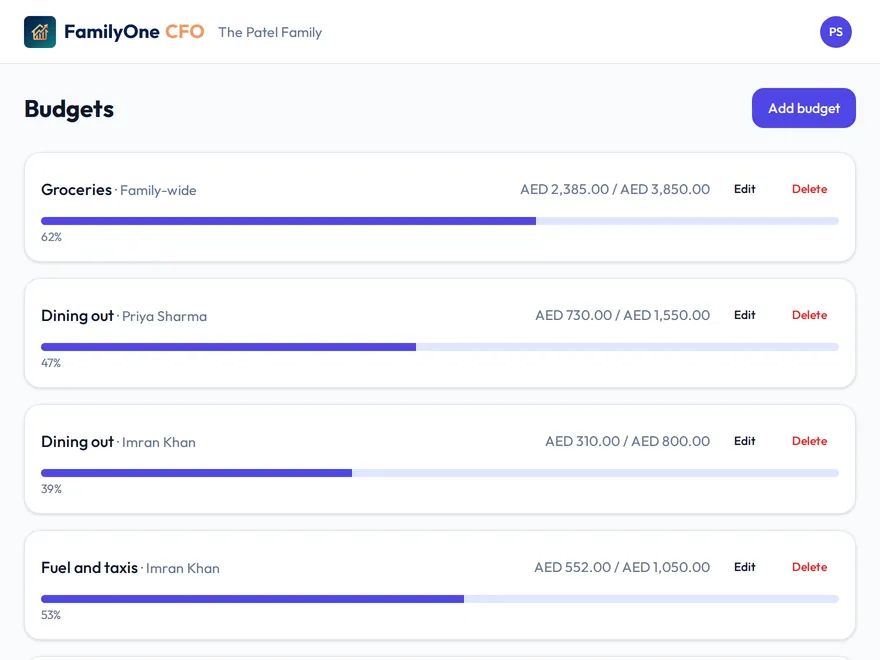Edit Imran Khan's Dining out budget
Screen dimensions: 880x660
coord(745,441)
